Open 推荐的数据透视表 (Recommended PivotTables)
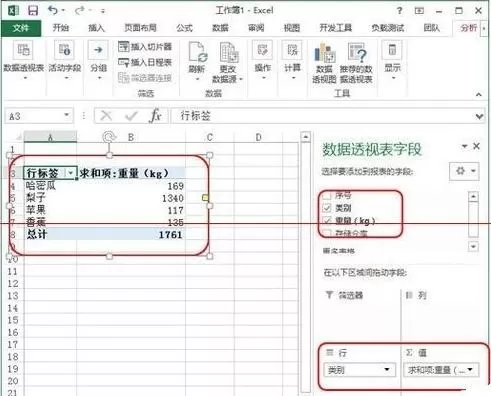Screen dimensions: 491x396 (356, 63)
